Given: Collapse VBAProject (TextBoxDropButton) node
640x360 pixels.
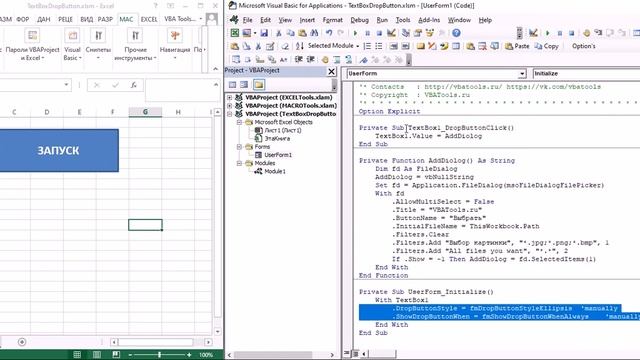Looking at the screenshot, I should (230, 114).
